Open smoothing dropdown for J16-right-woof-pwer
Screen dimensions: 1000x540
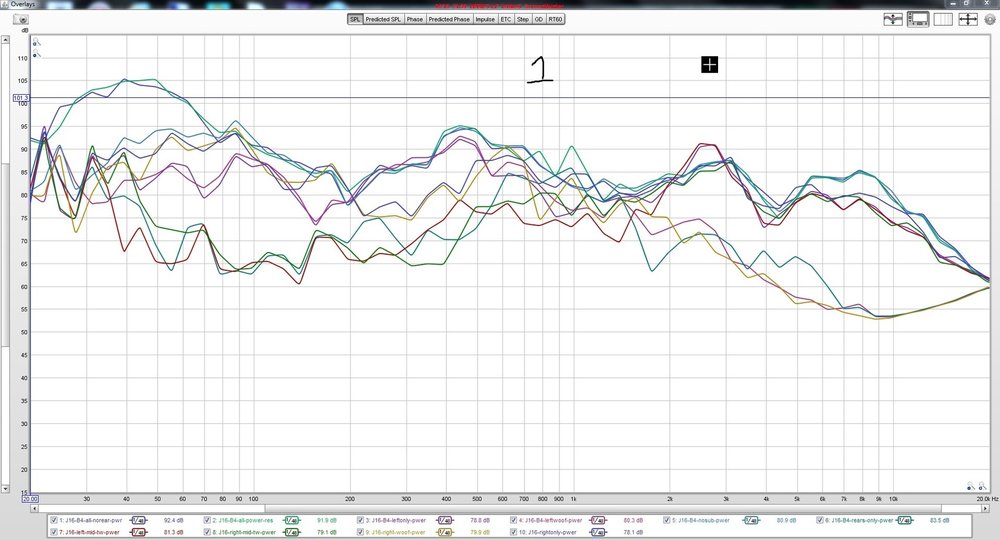click(445, 532)
